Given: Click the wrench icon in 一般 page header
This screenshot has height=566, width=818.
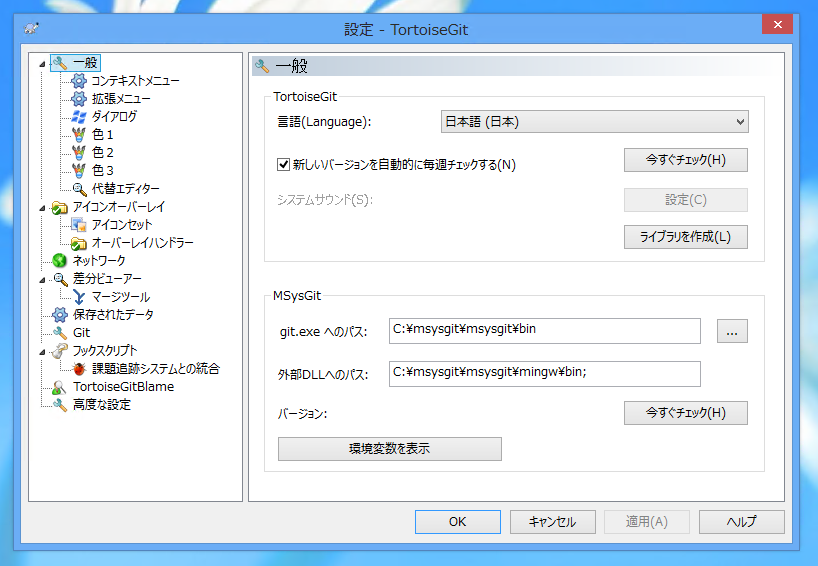Looking at the screenshot, I should pos(262,66).
